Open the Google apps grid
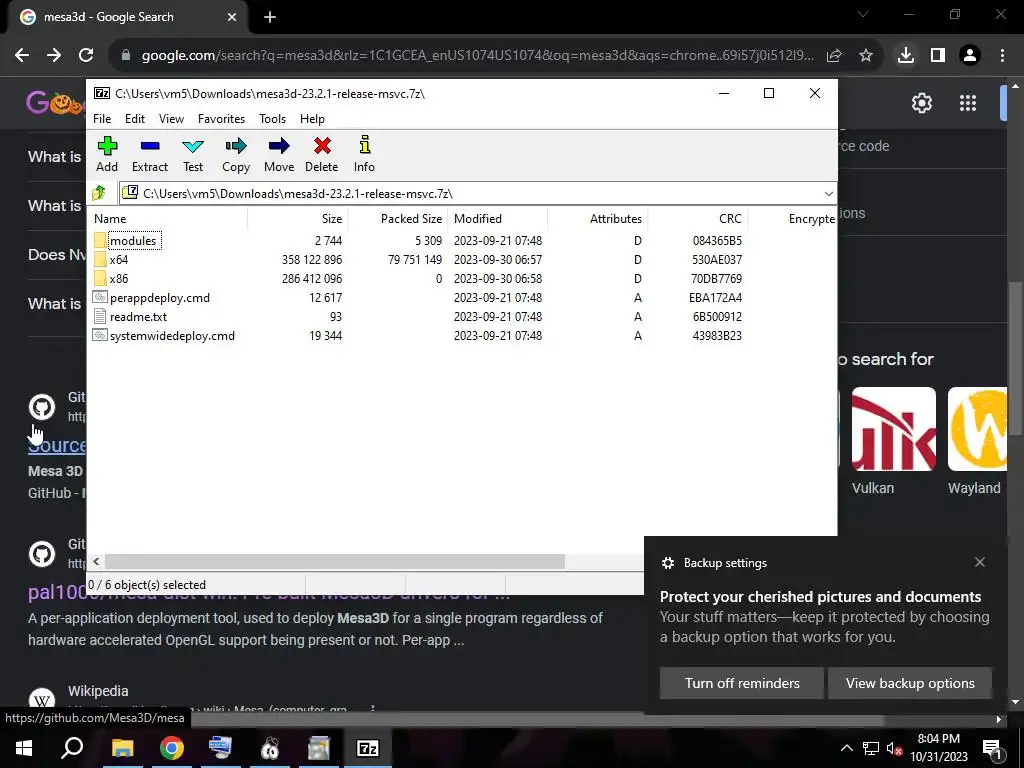The width and height of the screenshot is (1024, 768). click(x=968, y=103)
